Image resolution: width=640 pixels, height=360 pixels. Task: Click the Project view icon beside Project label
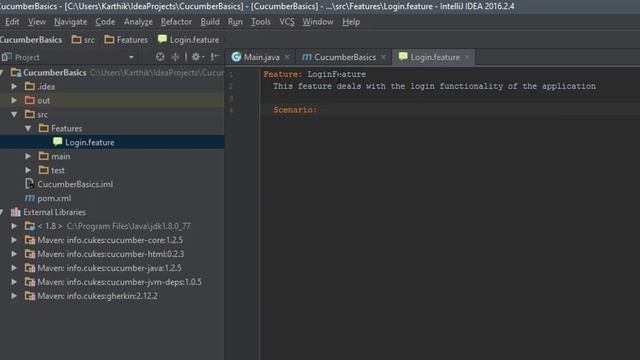[6, 57]
